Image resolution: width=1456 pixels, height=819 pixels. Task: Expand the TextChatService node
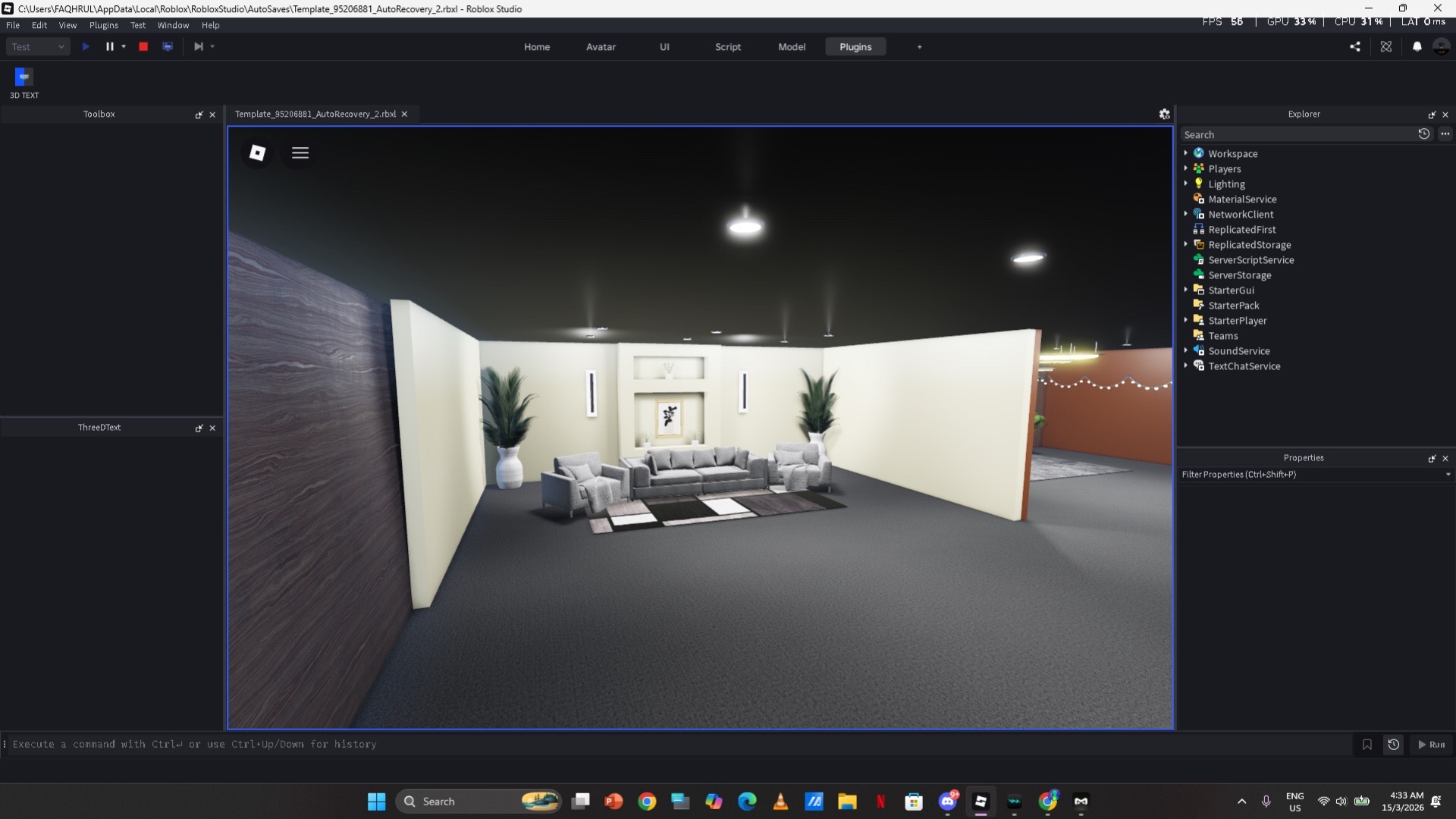pos(1186,366)
